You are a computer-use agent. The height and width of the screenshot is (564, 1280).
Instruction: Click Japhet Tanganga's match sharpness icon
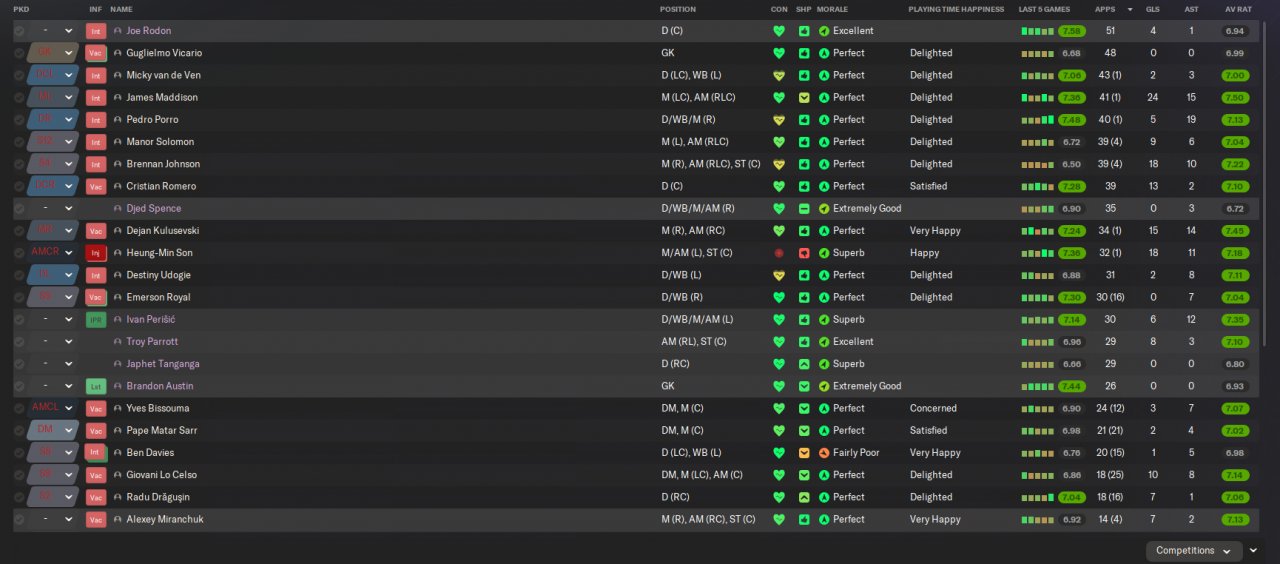coord(804,364)
